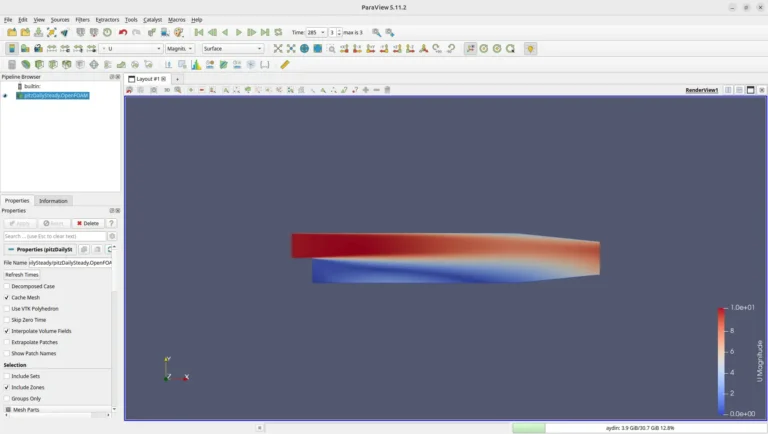The width and height of the screenshot is (768, 434).
Task: Open the Magnitude component dropdown
Action: coord(179,48)
